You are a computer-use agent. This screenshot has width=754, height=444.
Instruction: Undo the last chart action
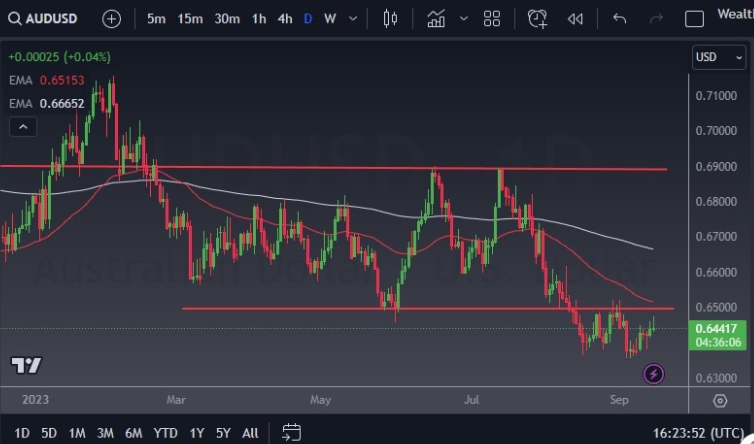[620, 18]
